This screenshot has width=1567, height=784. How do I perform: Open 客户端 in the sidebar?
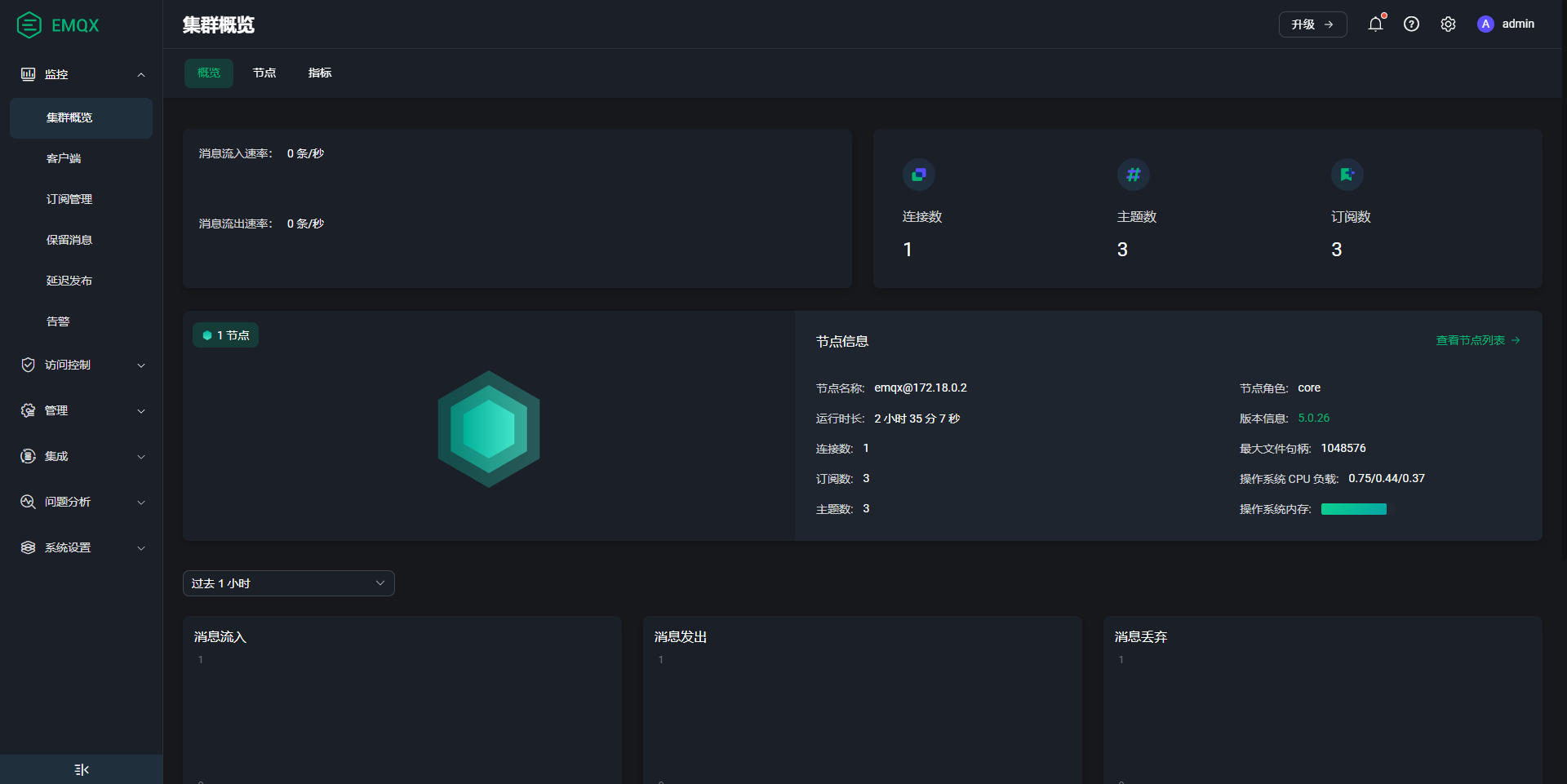64,158
